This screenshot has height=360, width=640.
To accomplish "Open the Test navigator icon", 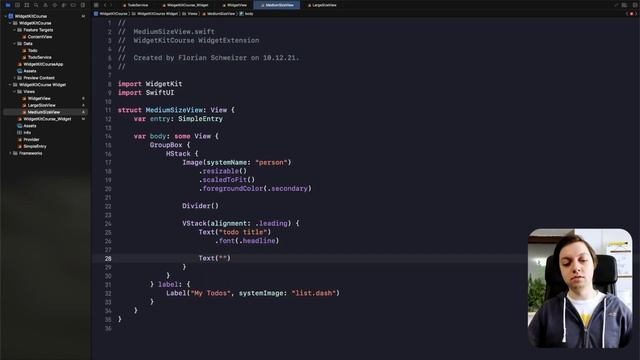I will pos(55,5).
